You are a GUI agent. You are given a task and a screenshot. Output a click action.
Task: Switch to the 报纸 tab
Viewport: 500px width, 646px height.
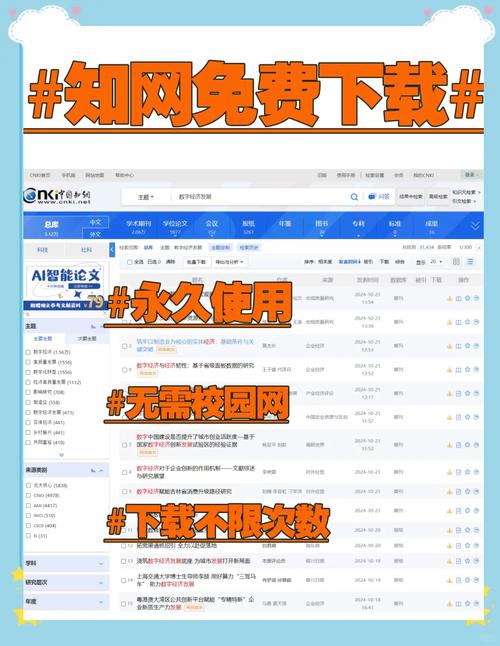[x=248, y=227]
